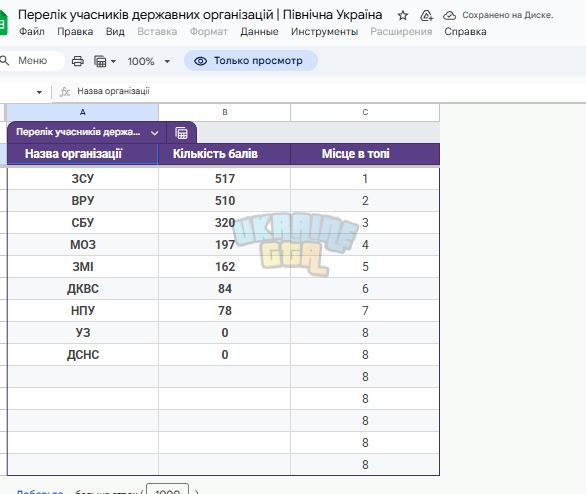Click the Google Sheets home logo
The image size is (586, 494).
tap(3, 23)
